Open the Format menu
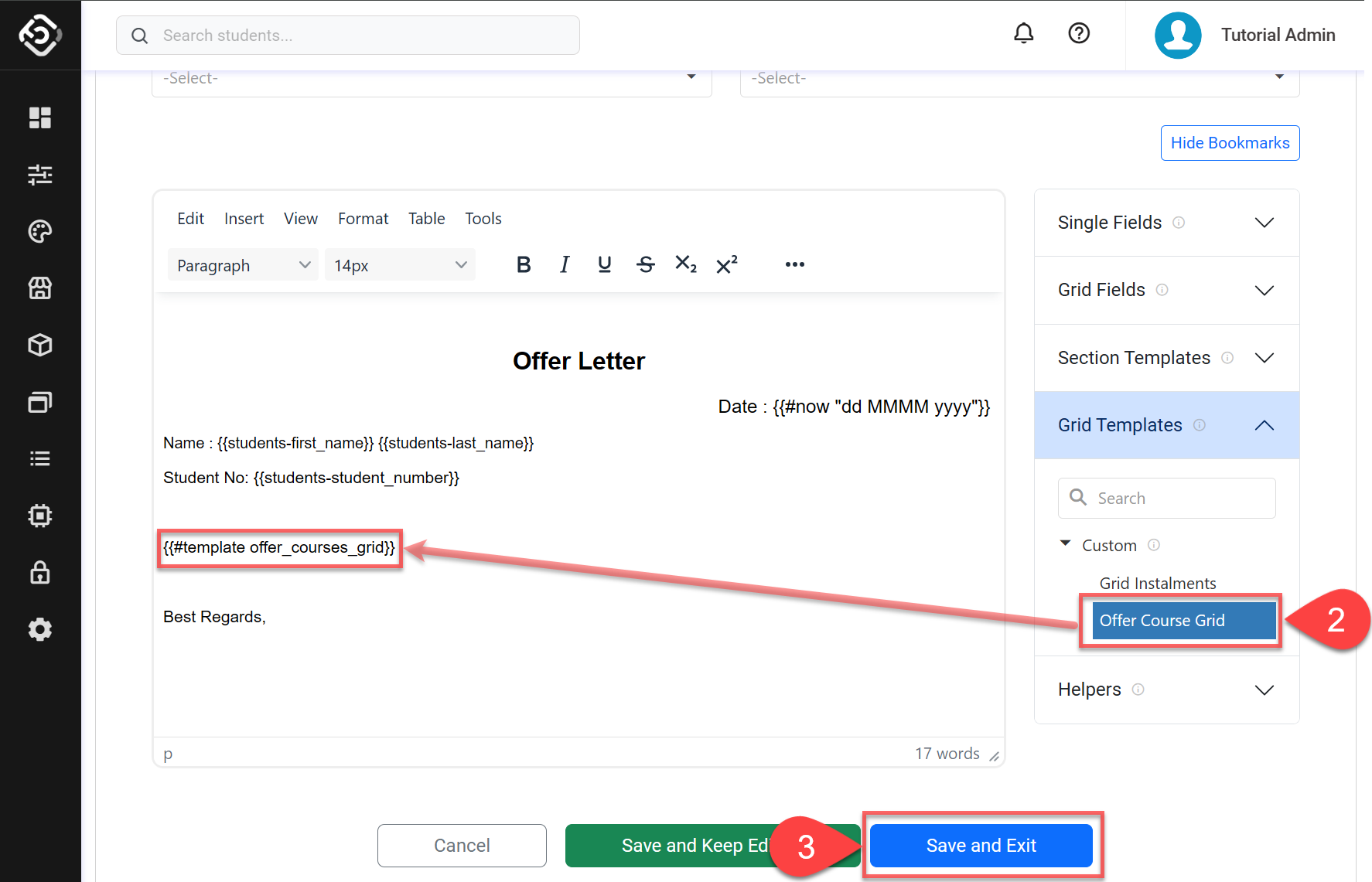Screen dimensions: 1372x882 tap(363, 219)
